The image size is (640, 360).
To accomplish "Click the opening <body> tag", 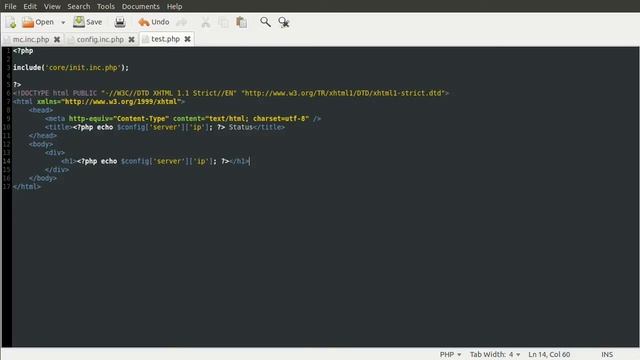I will click(x=41, y=144).
